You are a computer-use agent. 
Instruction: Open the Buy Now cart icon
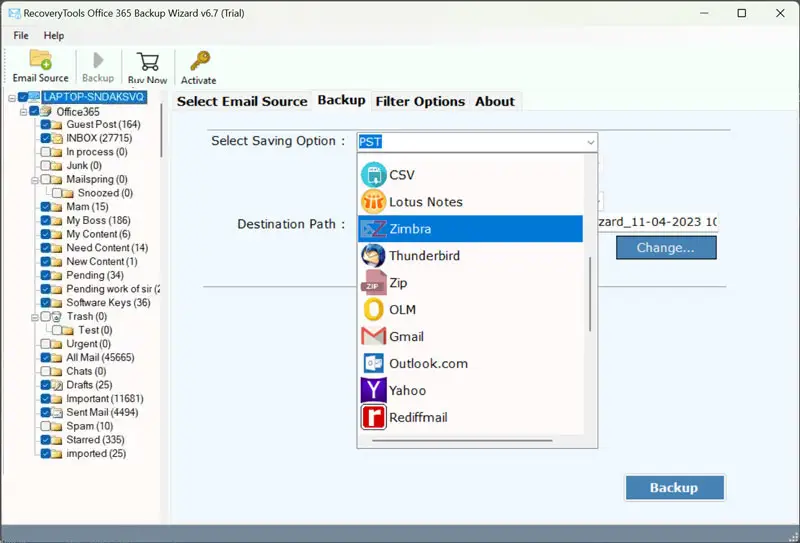(x=147, y=62)
